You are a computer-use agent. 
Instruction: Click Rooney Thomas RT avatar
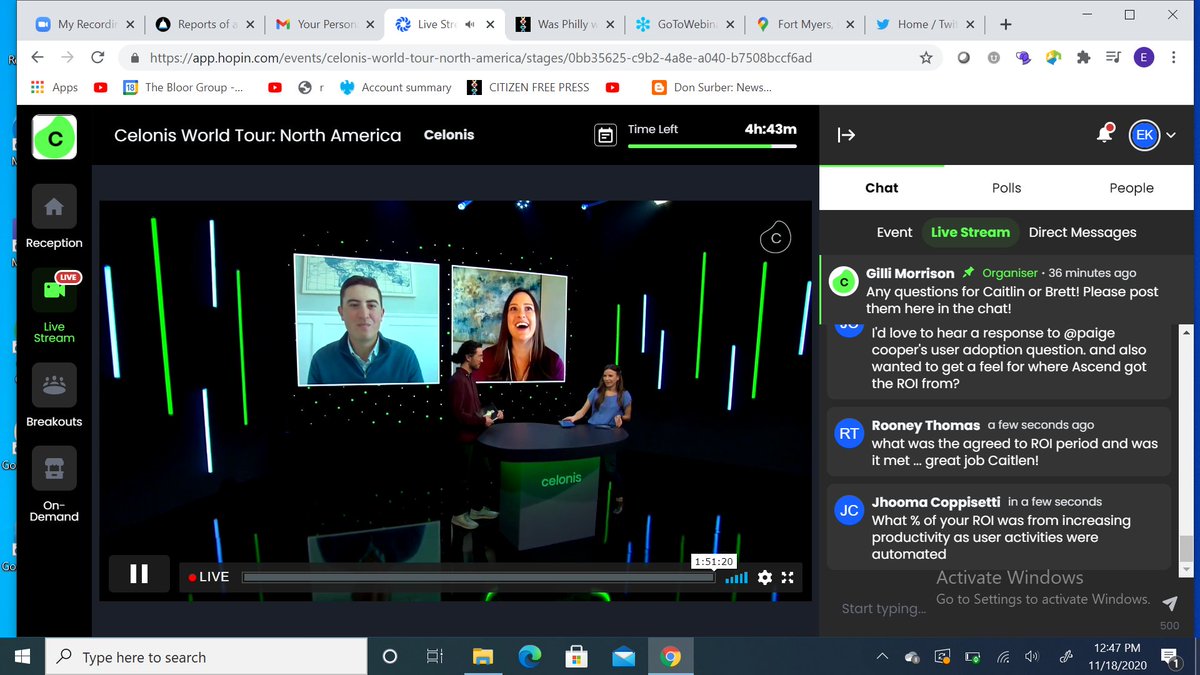(849, 433)
